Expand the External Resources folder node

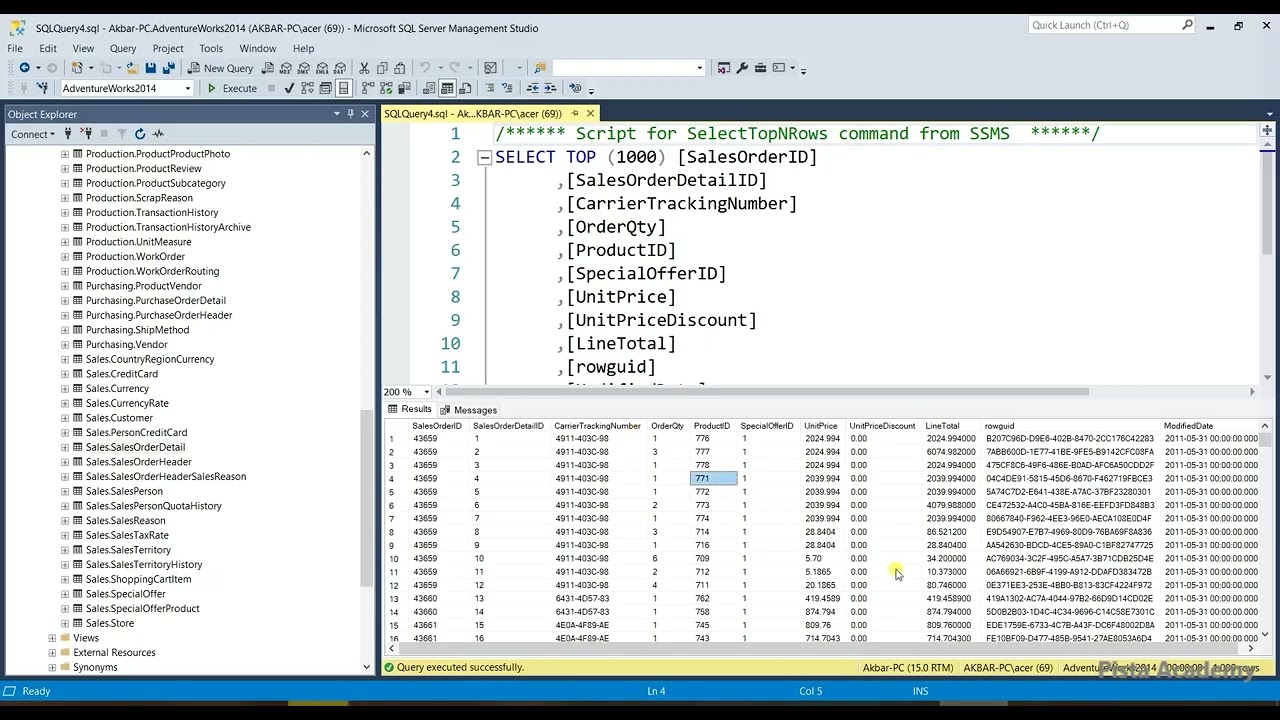[52, 652]
